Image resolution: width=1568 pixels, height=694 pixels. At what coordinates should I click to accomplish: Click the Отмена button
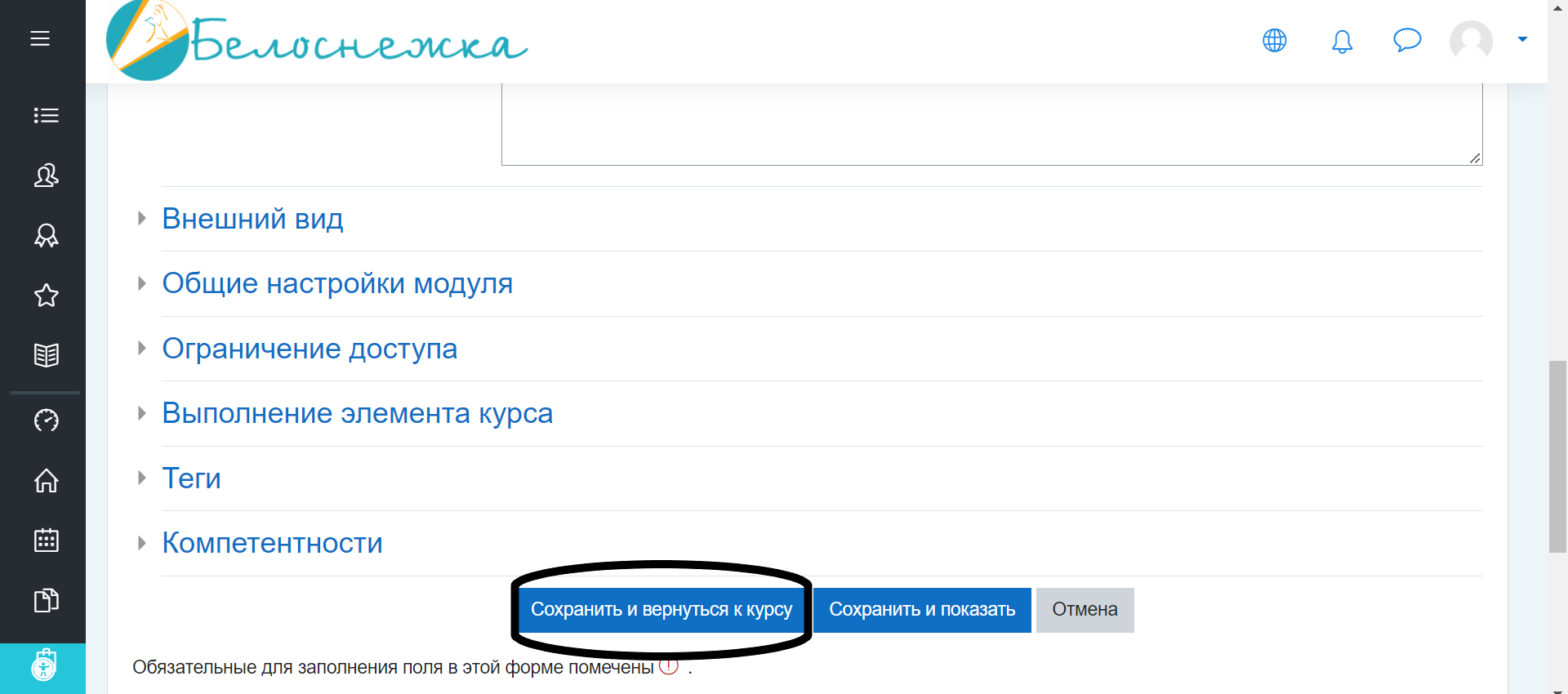(x=1085, y=610)
